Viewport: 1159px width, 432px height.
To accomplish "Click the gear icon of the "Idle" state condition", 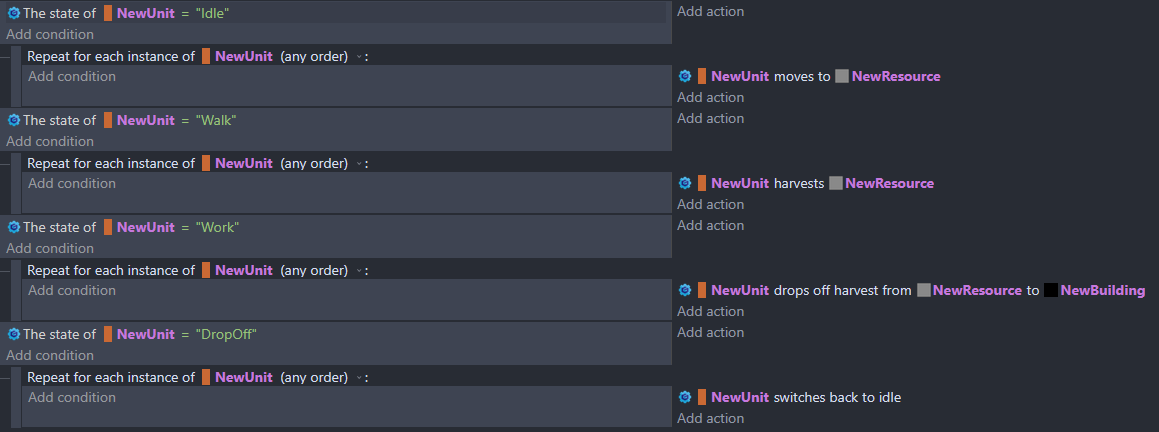I will [x=14, y=13].
